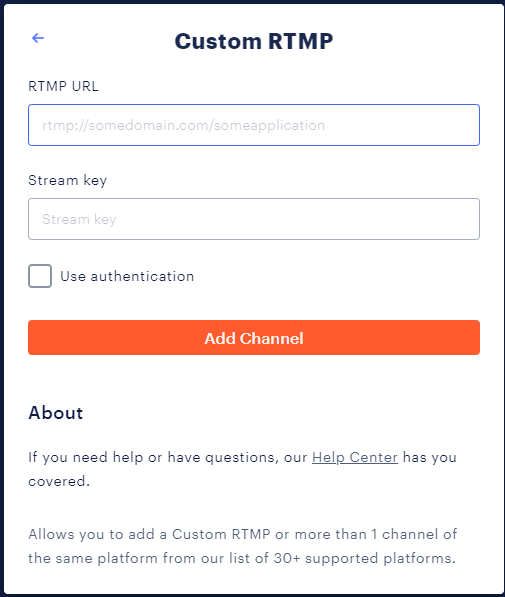Screen dimensions: 505x597
Task: Click the 'Stream key' label above the field
Action: [x=67, y=180]
